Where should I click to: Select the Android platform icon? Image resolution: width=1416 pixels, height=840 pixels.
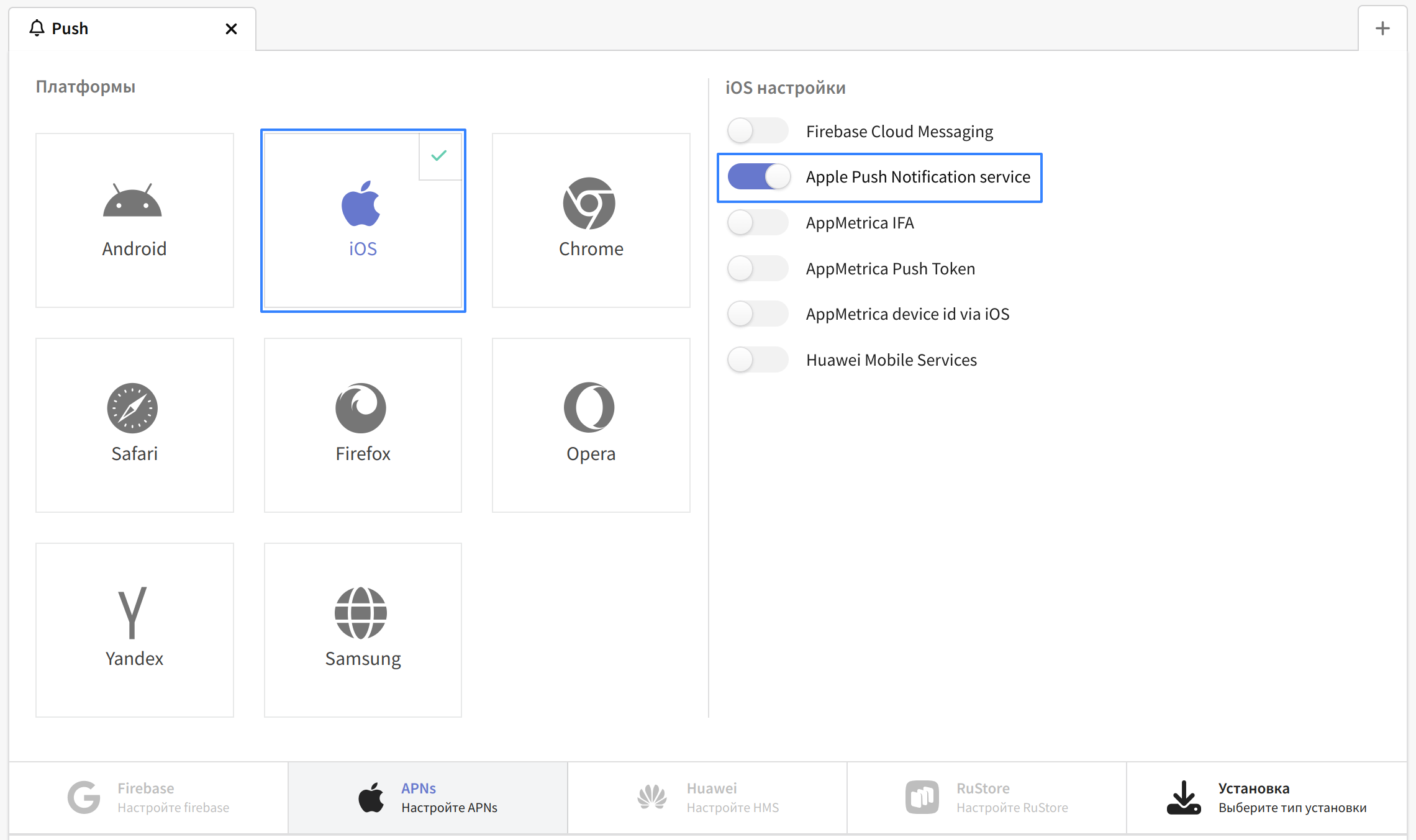132,201
